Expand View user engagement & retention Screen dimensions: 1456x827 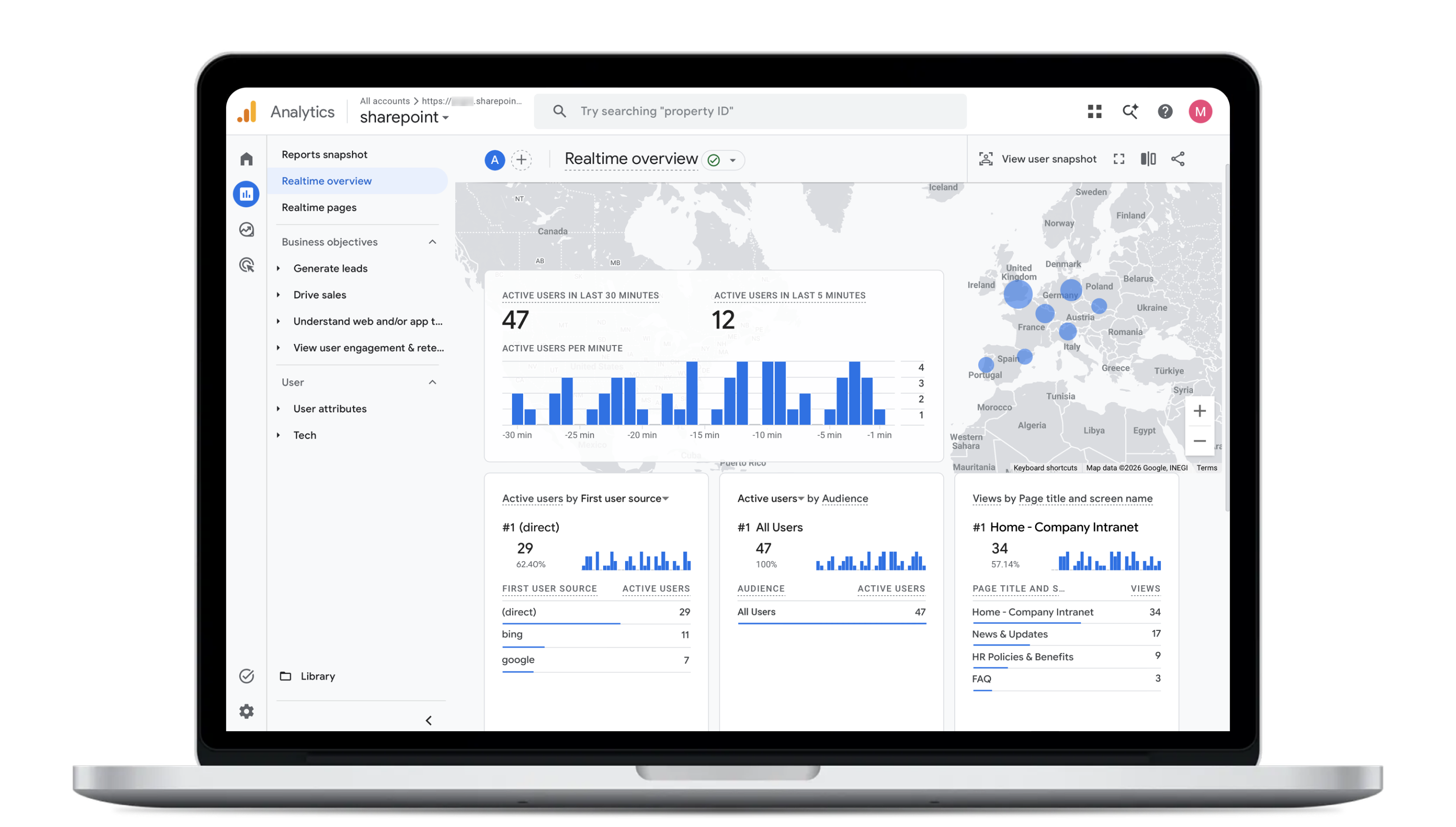(278, 348)
